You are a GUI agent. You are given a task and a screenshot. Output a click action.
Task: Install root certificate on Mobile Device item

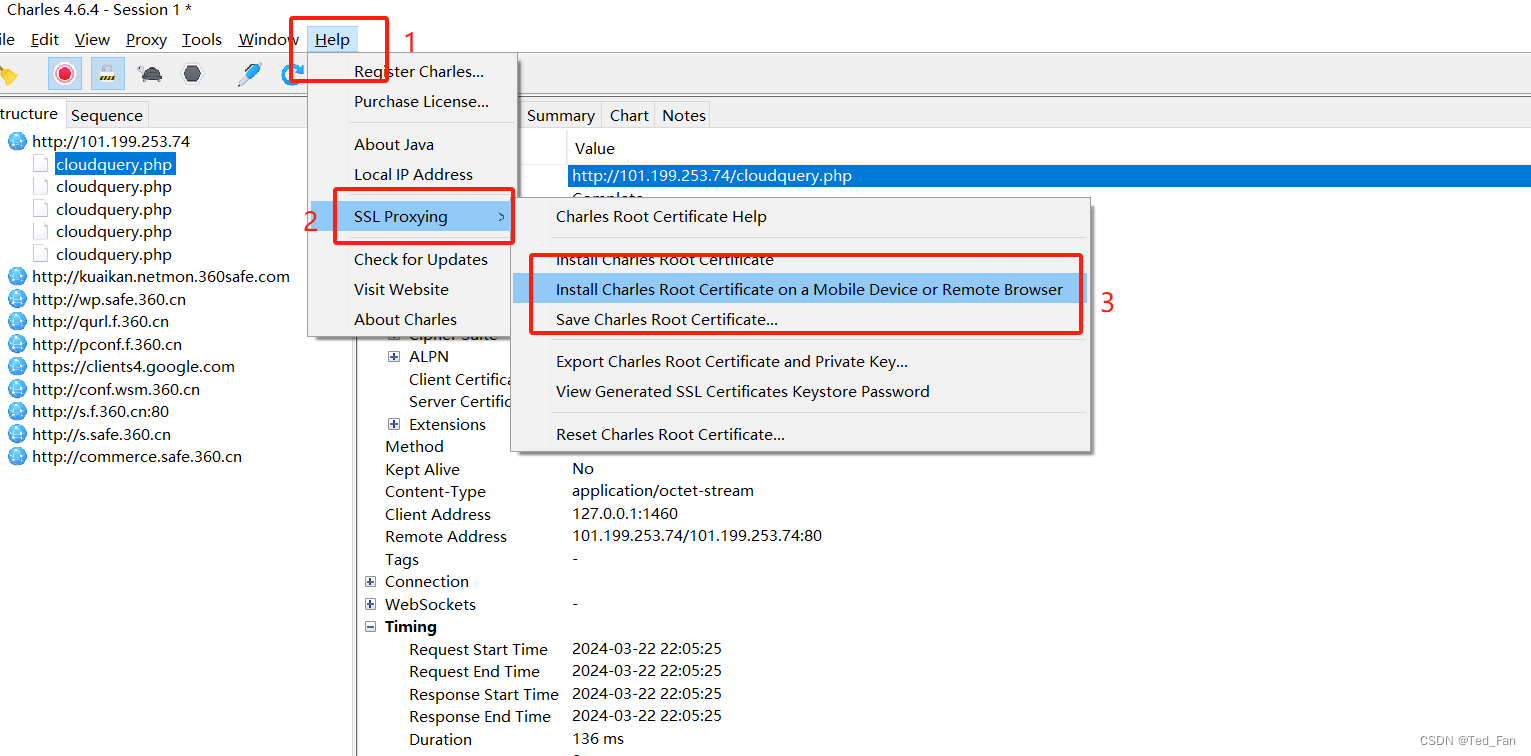(800, 289)
